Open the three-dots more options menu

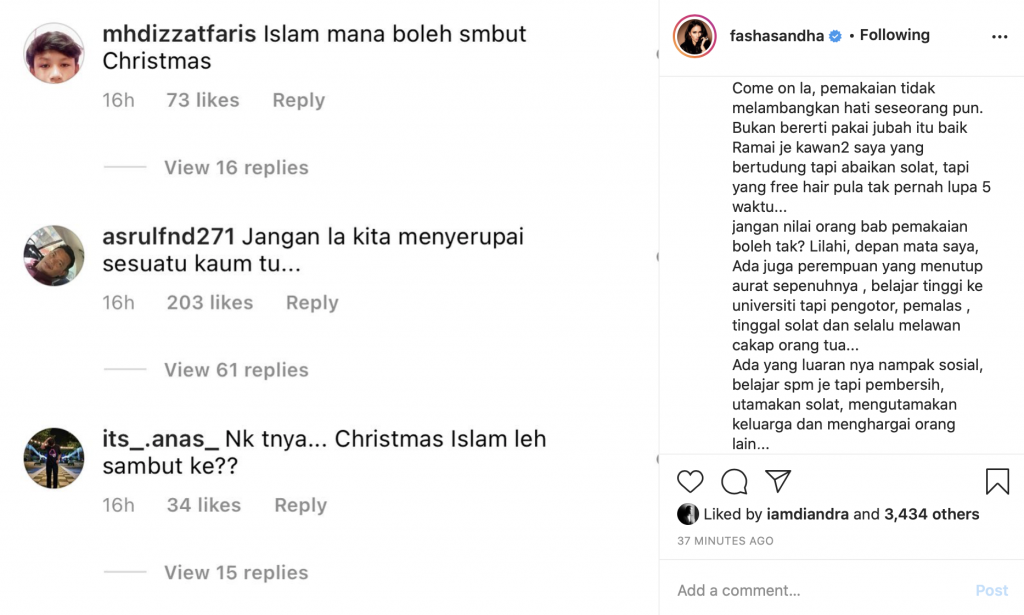click(999, 37)
